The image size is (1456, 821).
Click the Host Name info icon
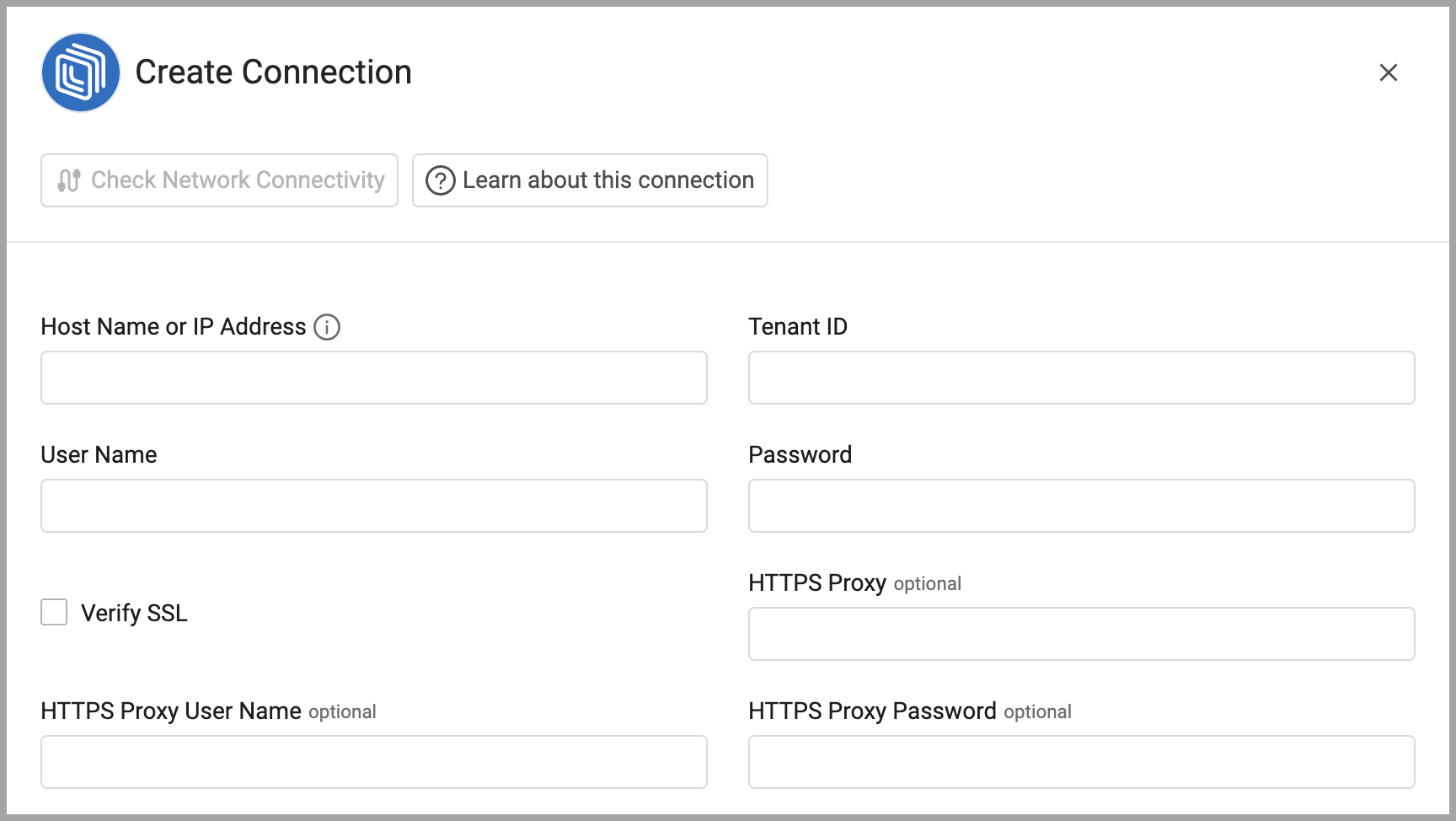pos(327,327)
